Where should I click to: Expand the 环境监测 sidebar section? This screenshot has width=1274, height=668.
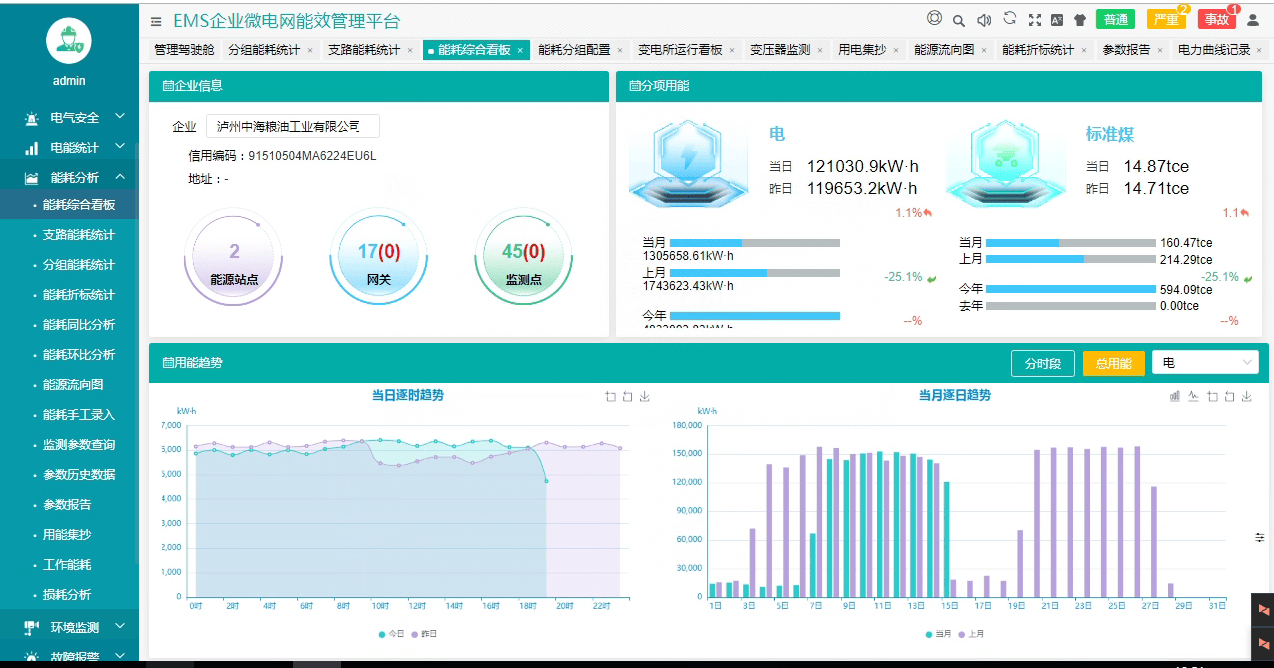tap(76, 627)
